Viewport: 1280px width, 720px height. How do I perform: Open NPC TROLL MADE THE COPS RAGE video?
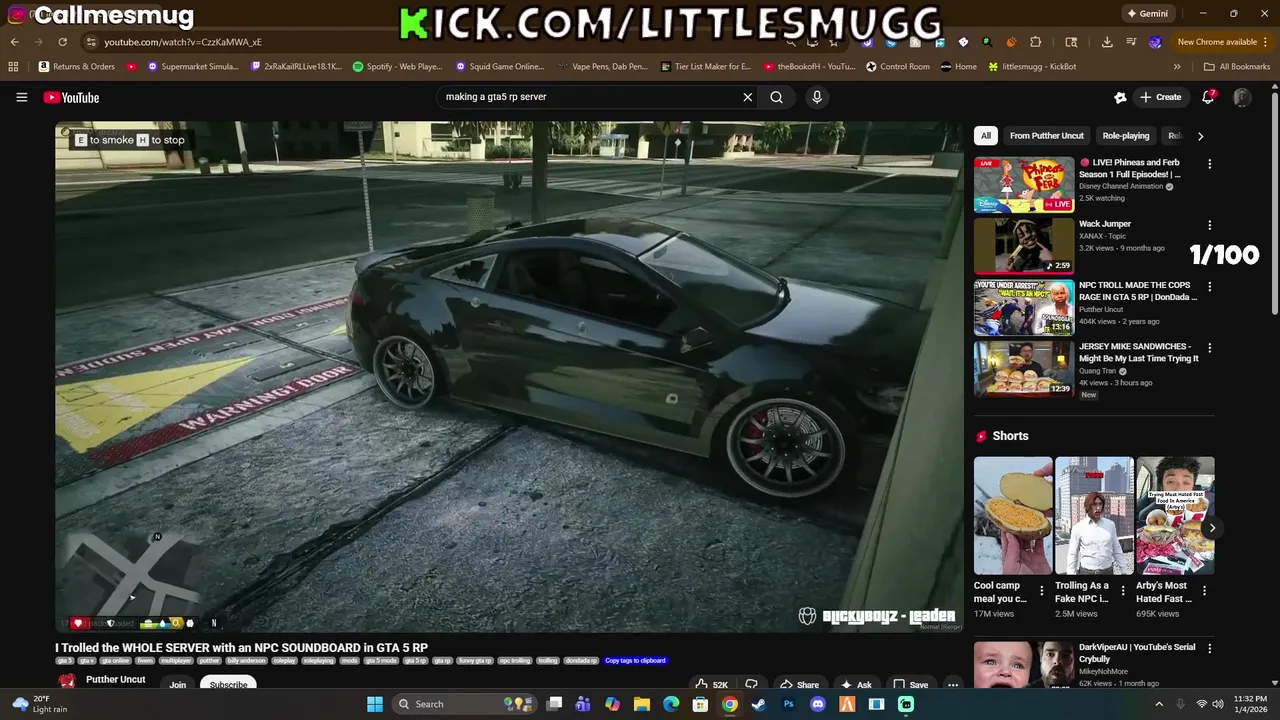tap(1024, 308)
